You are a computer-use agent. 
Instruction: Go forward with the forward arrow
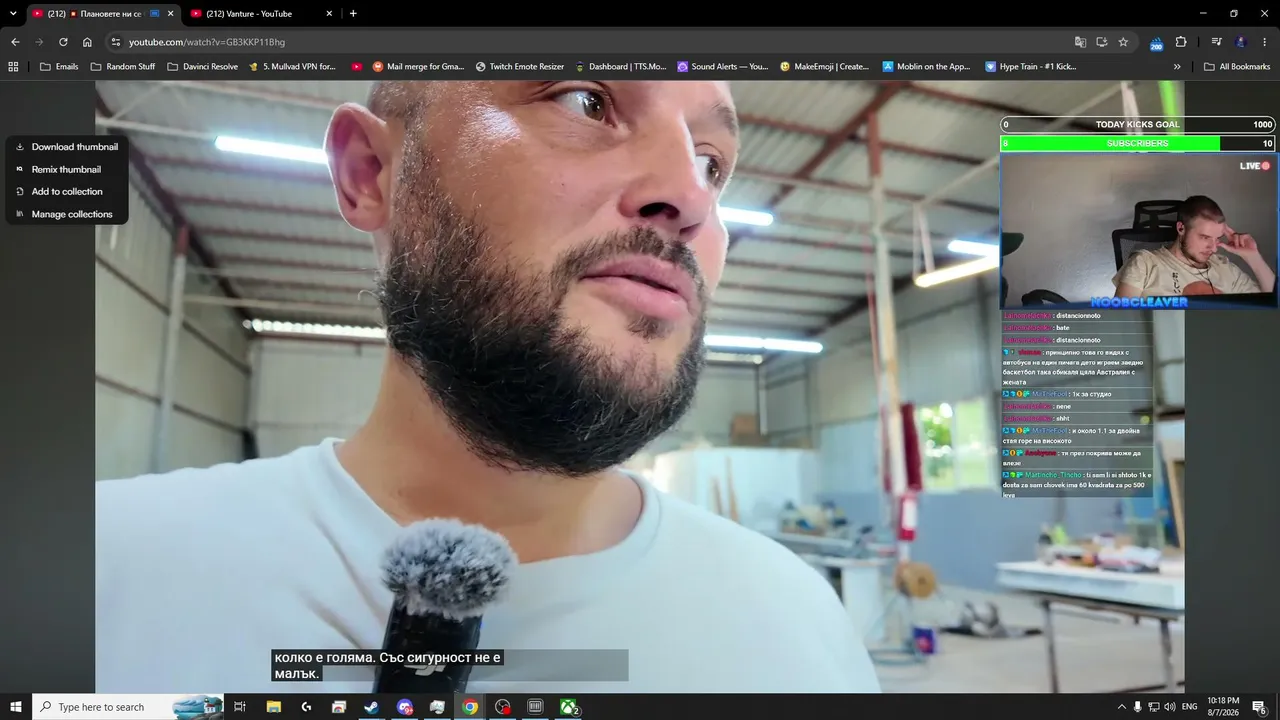[39, 42]
